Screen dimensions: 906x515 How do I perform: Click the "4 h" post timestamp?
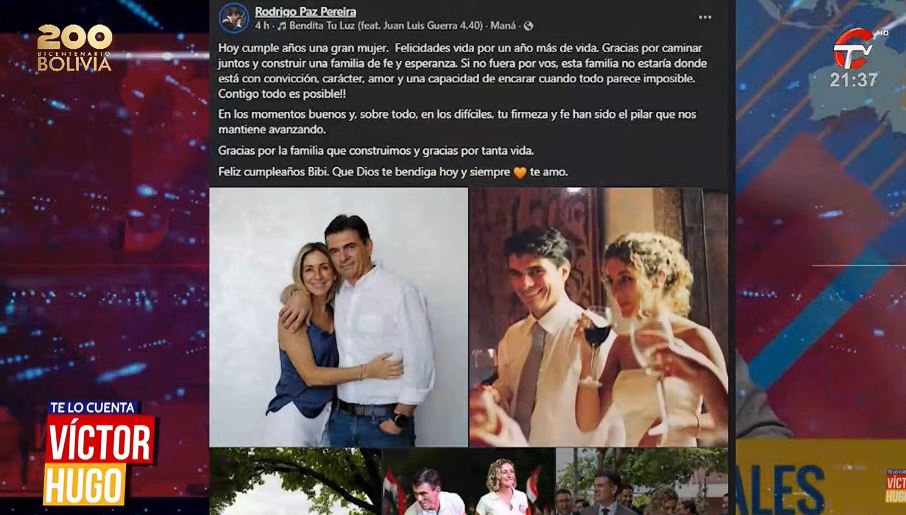coord(262,26)
